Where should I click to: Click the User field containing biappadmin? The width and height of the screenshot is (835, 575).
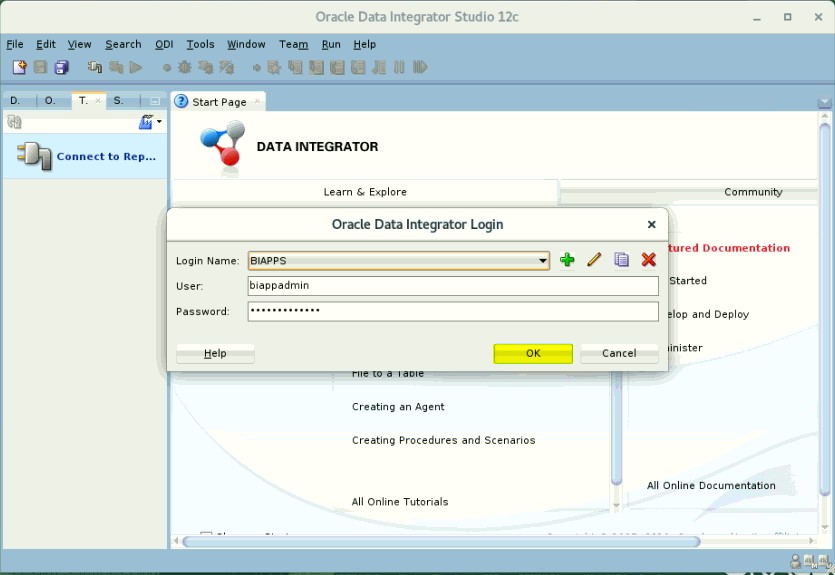(453, 286)
